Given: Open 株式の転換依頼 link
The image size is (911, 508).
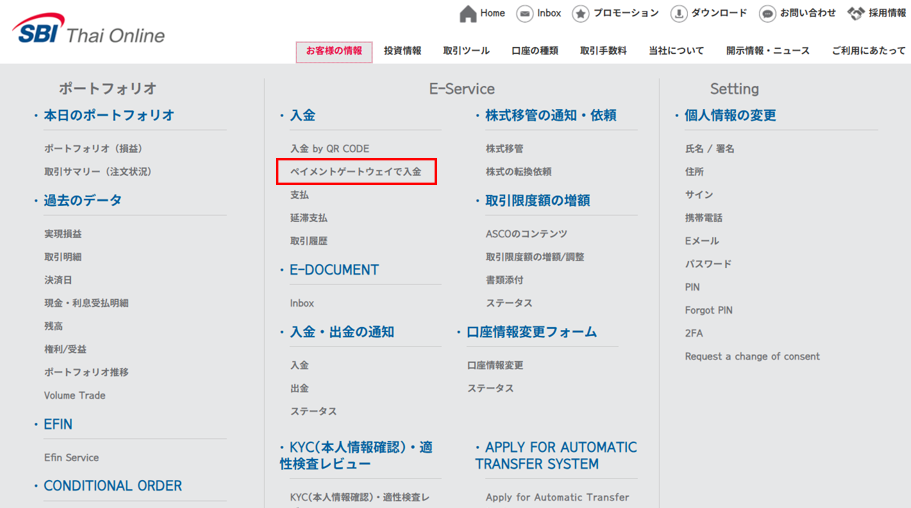Looking at the screenshot, I should click(519, 172).
